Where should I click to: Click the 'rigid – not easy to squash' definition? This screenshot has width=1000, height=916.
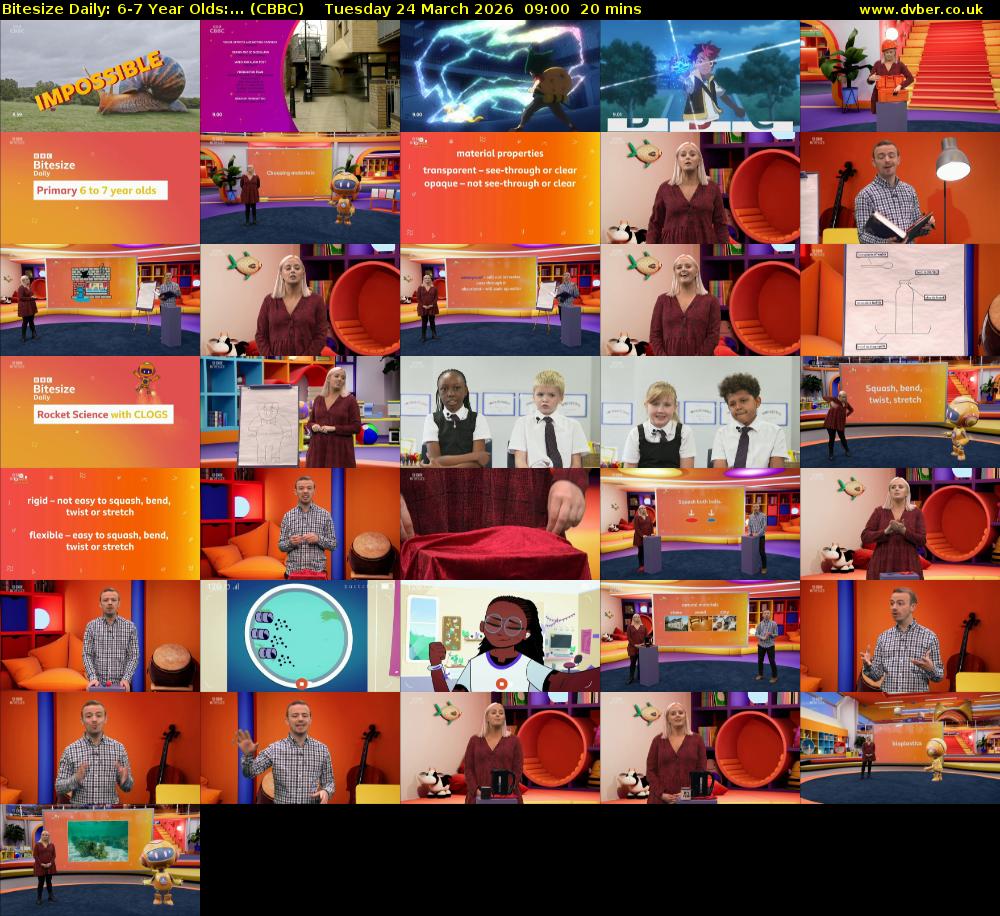point(99,506)
